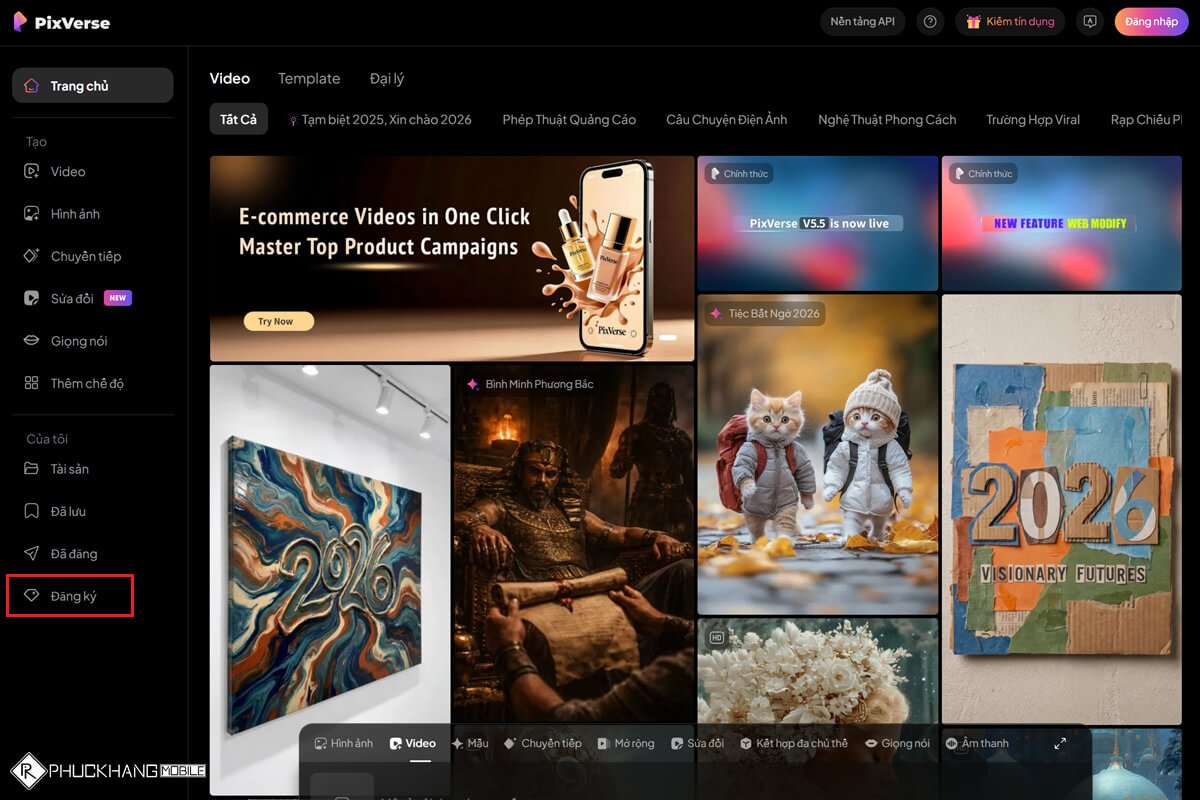The height and width of the screenshot is (800, 1200).
Task: Click the Kiếm tín dụng button
Action: click(x=1010, y=21)
